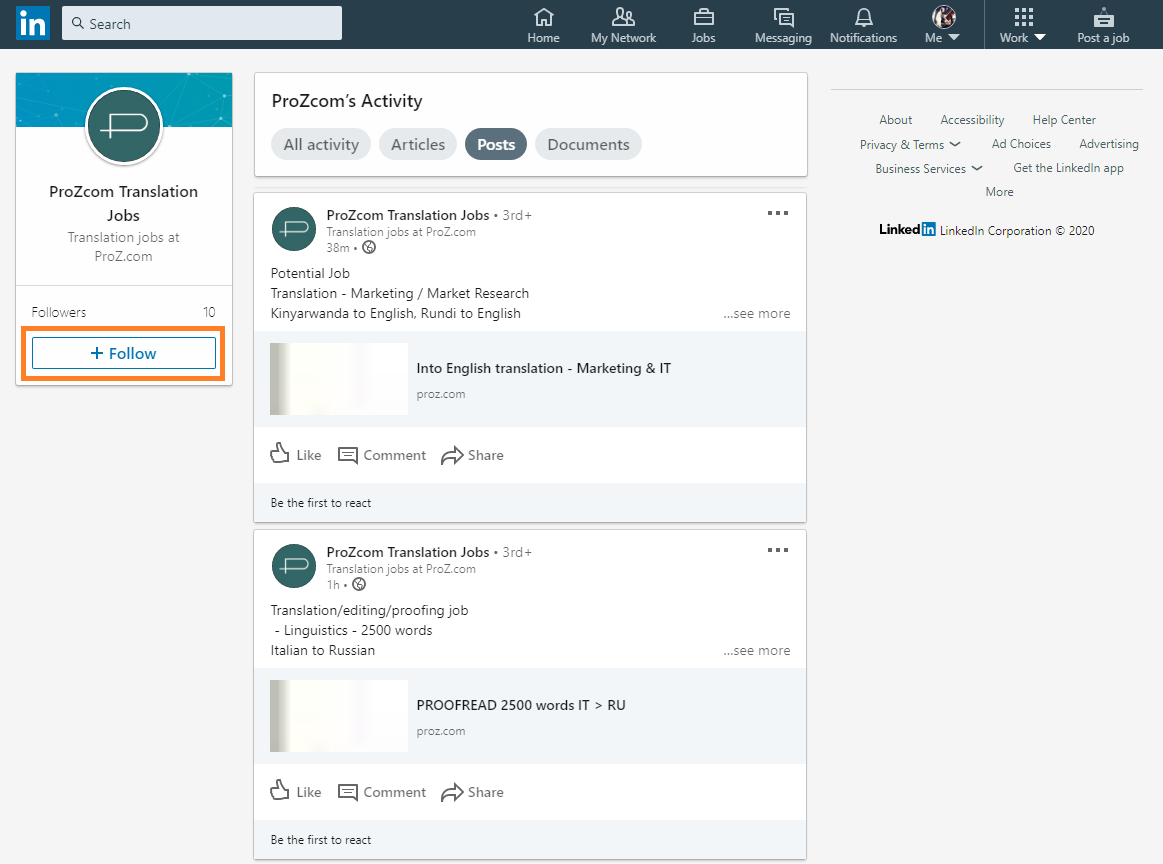This screenshot has height=864, width=1163.
Task: Click the LinkedIn logo icon
Action: (x=32, y=24)
